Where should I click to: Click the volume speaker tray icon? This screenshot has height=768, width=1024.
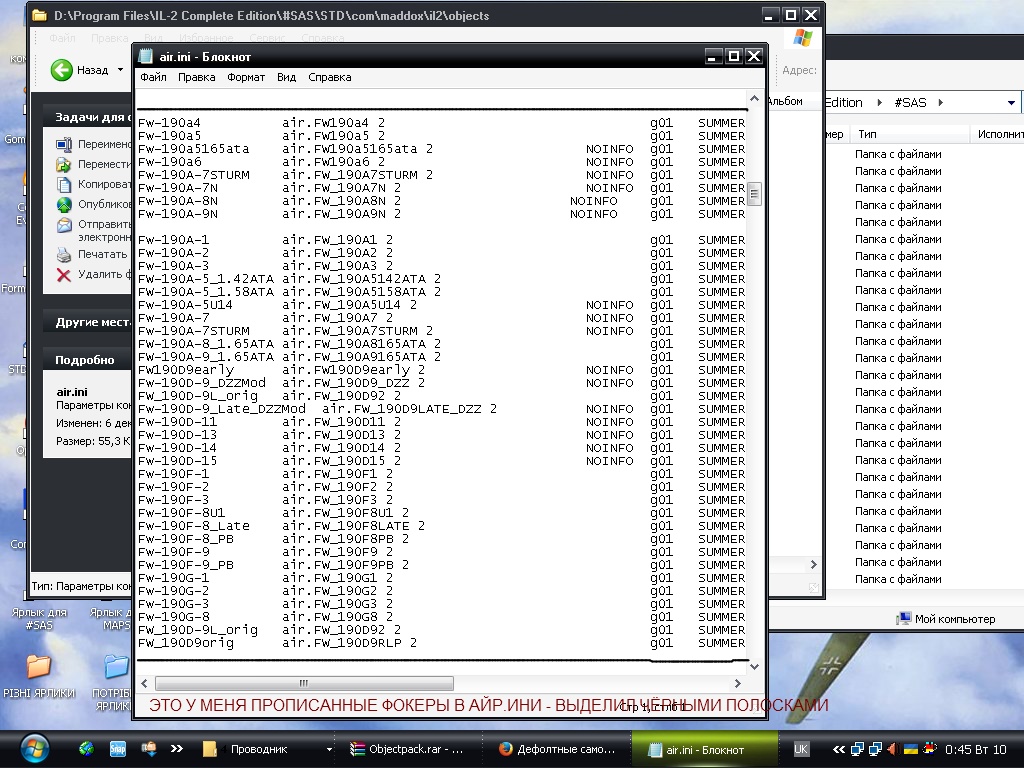pyautogui.click(x=891, y=749)
